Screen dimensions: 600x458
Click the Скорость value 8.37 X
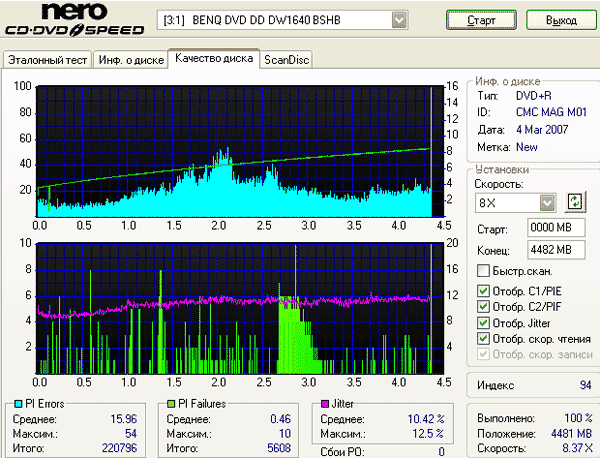(x=577, y=448)
